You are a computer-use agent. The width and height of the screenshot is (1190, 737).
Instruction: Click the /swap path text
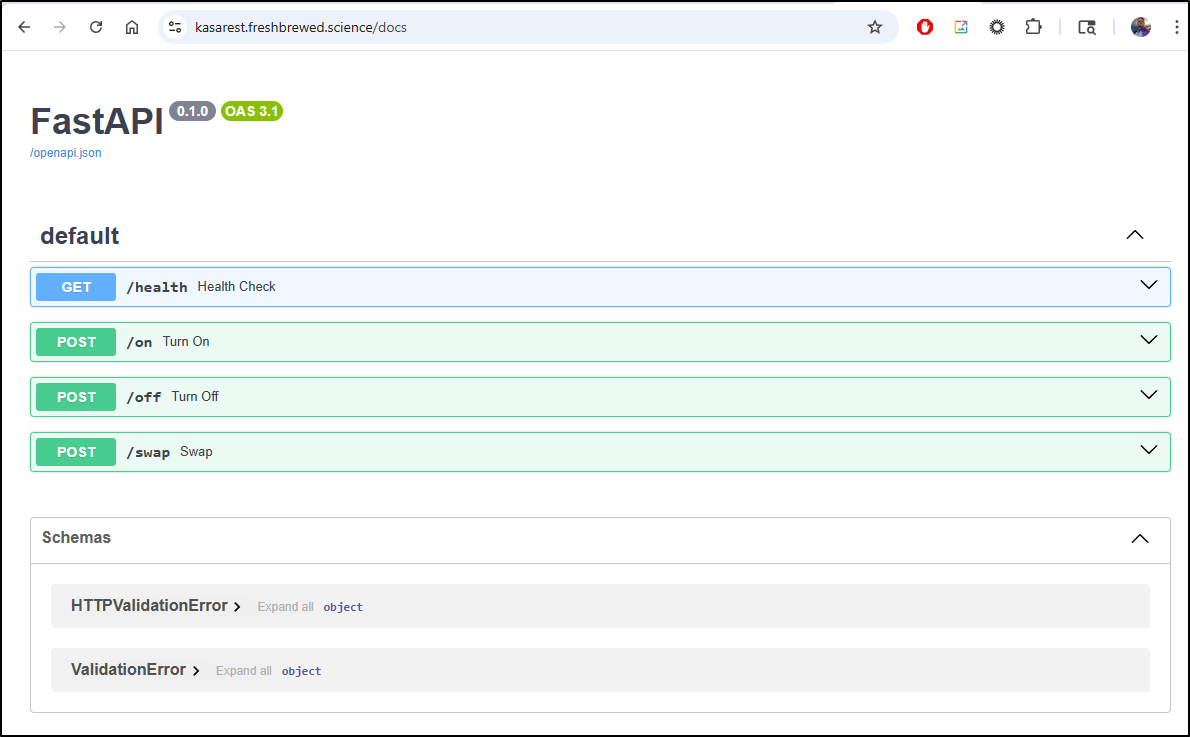[x=148, y=452]
